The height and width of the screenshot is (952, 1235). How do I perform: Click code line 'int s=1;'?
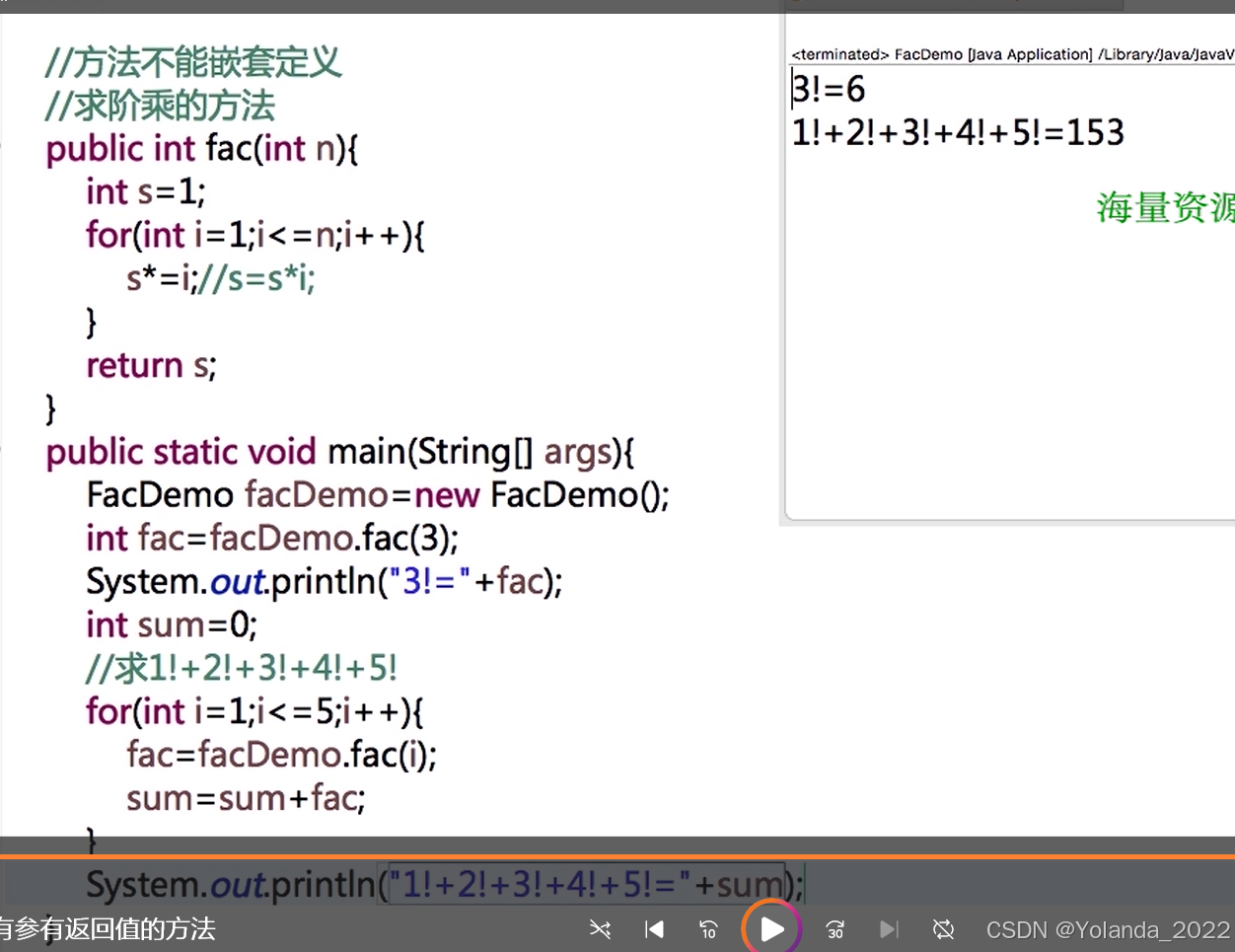[146, 191]
